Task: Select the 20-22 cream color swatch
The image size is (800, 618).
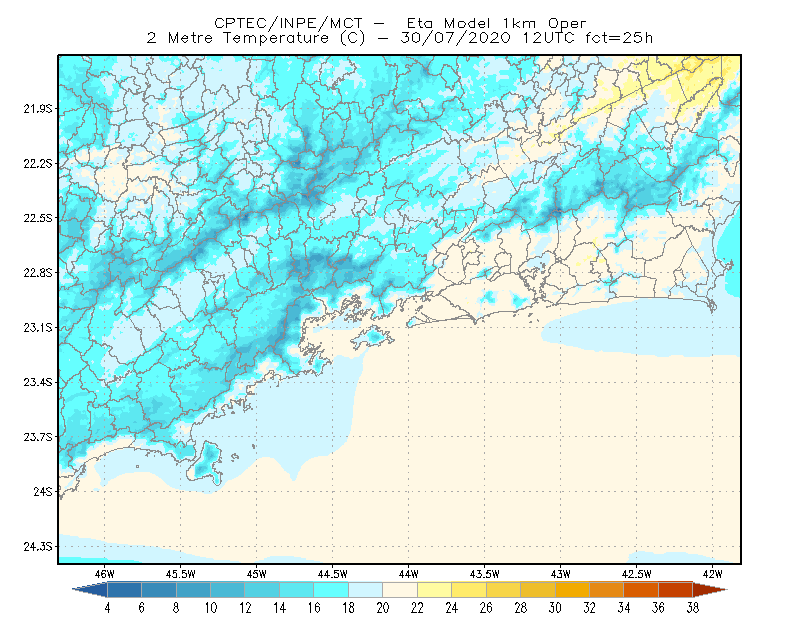Action: click(400, 590)
